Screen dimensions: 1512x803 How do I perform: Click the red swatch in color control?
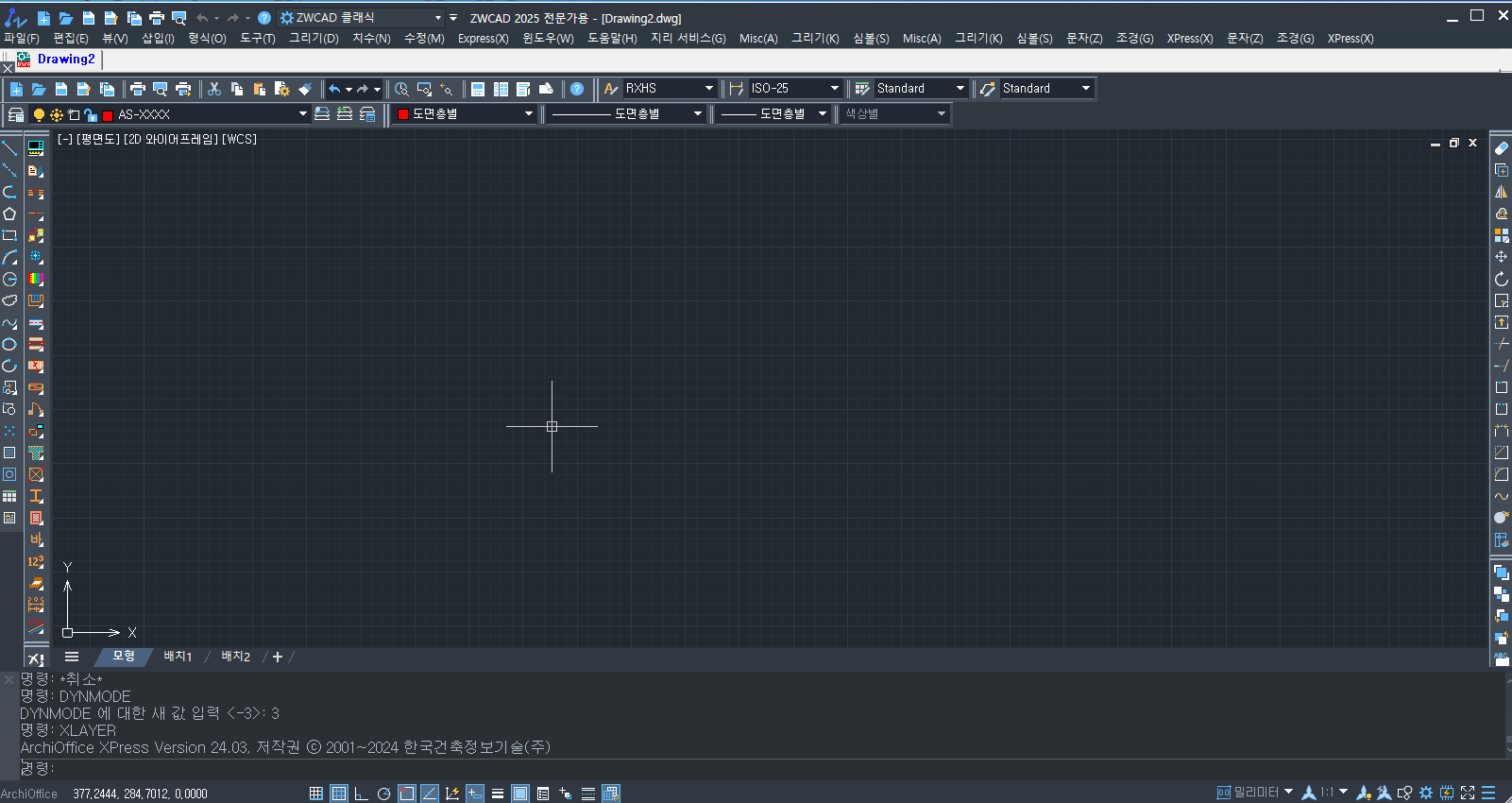403,114
